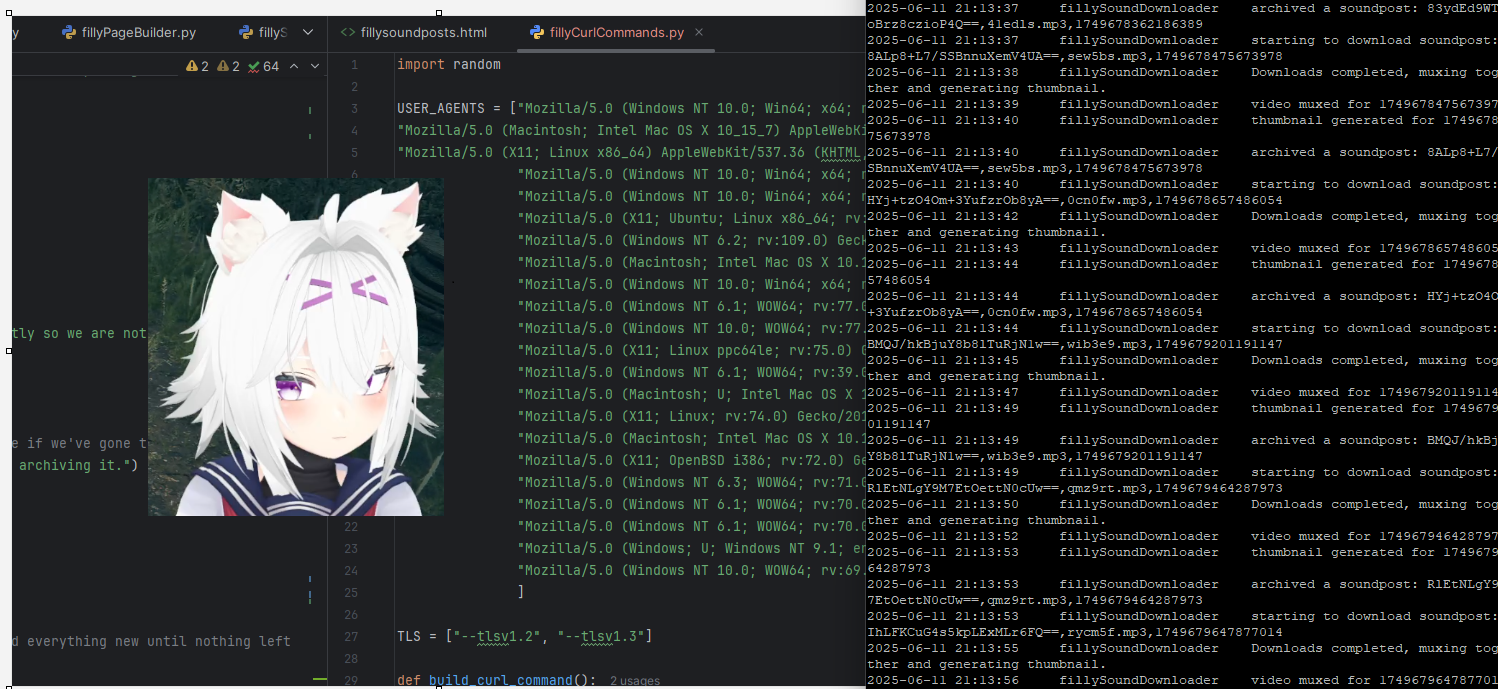Open the truncated fillyS editor tab
Image resolution: width=1498 pixels, height=689 pixels.
coord(263,32)
